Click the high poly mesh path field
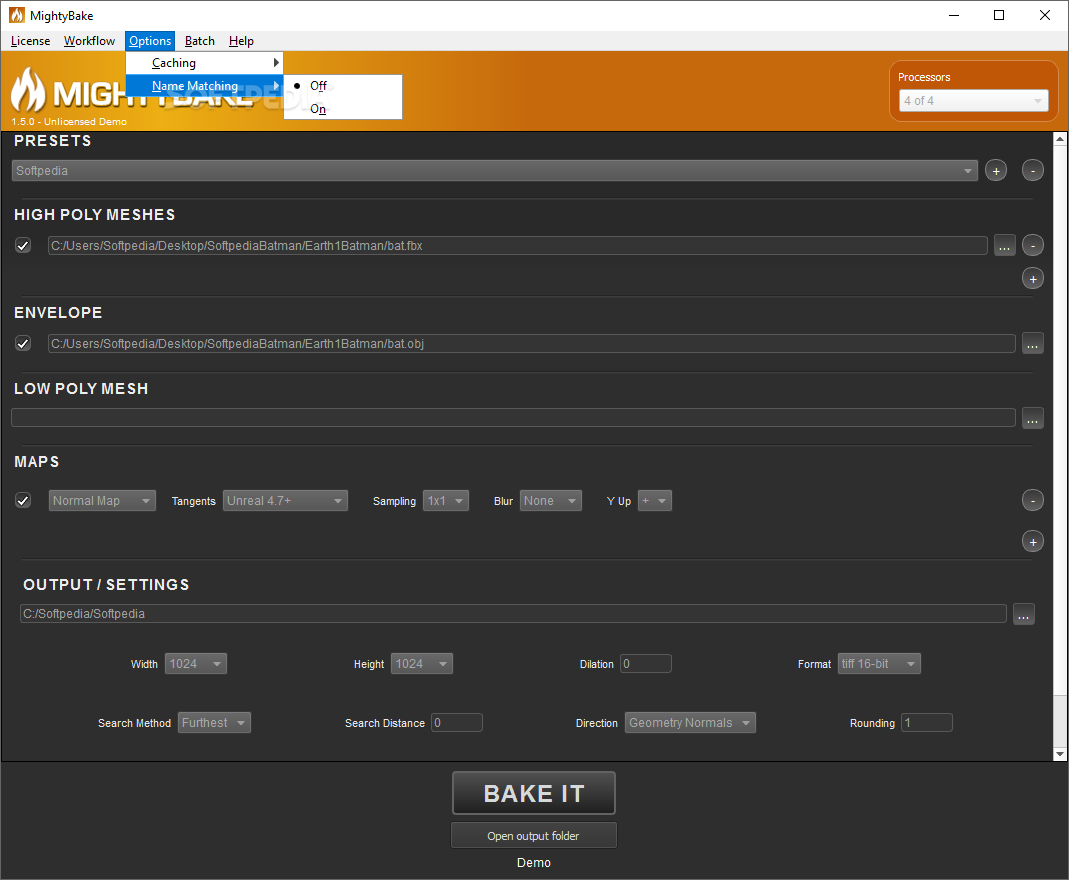Image resolution: width=1069 pixels, height=880 pixels. click(517, 245)
